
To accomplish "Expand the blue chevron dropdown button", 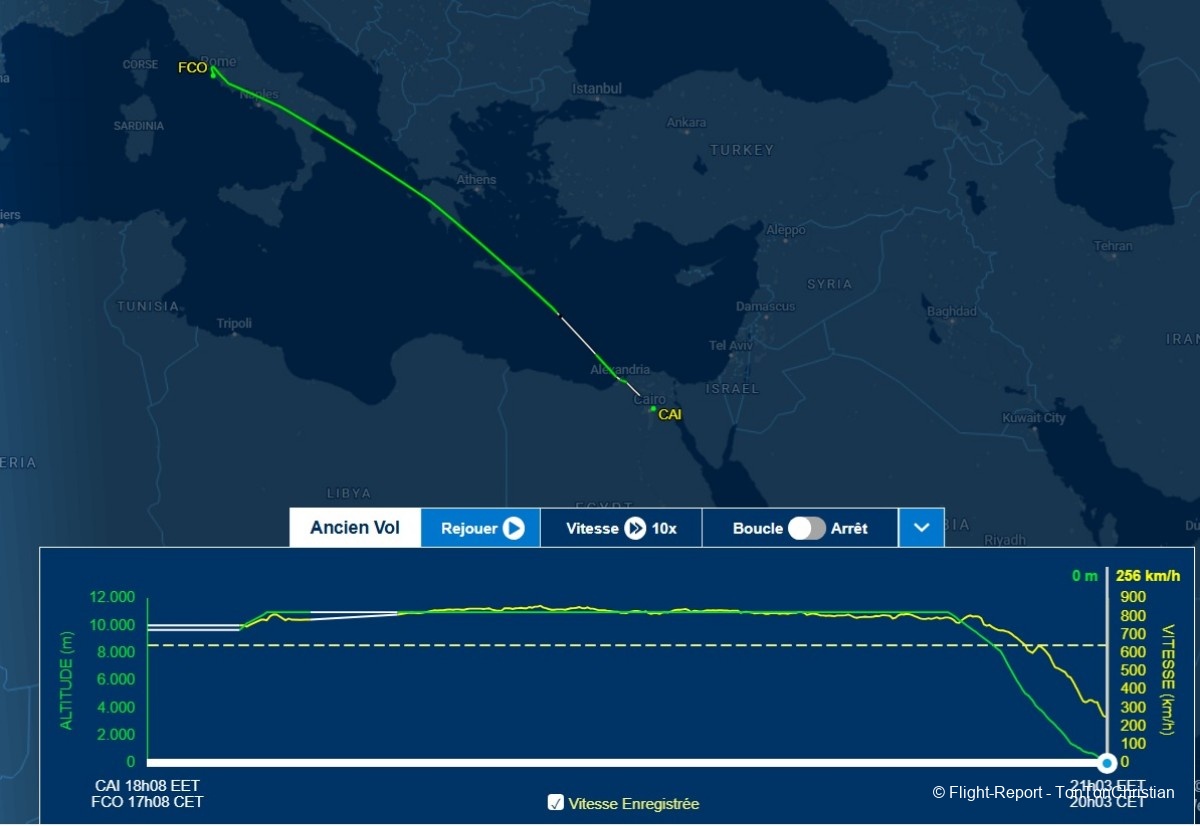I will tap(921, 528).
